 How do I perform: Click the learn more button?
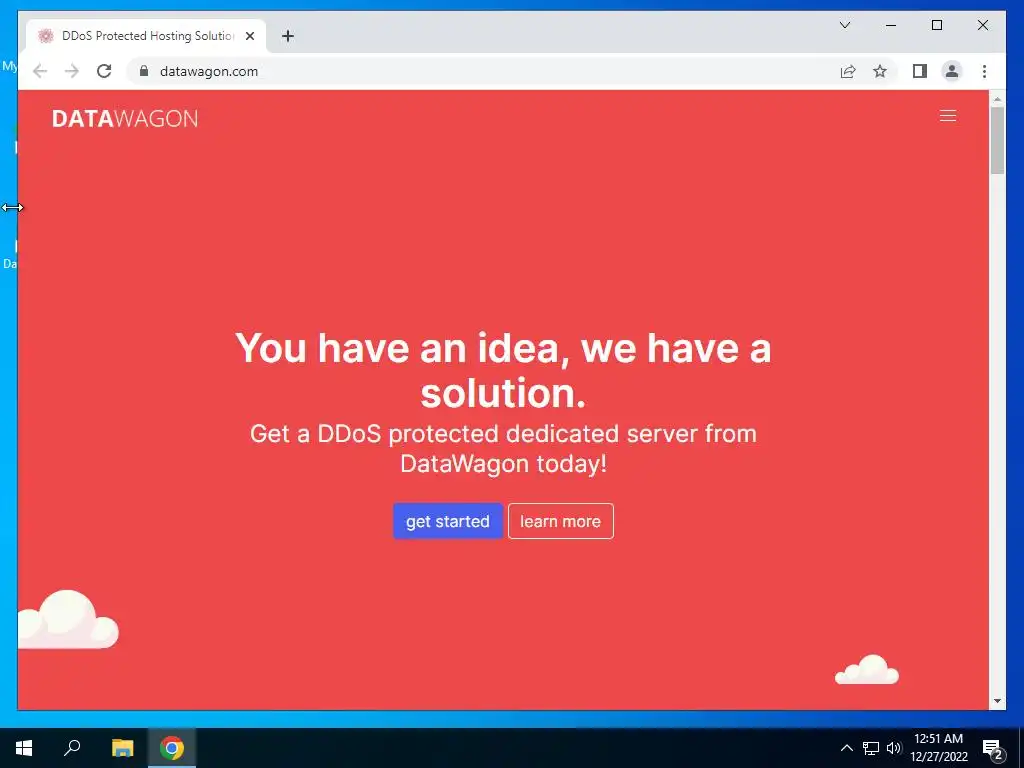click(560, 521)
